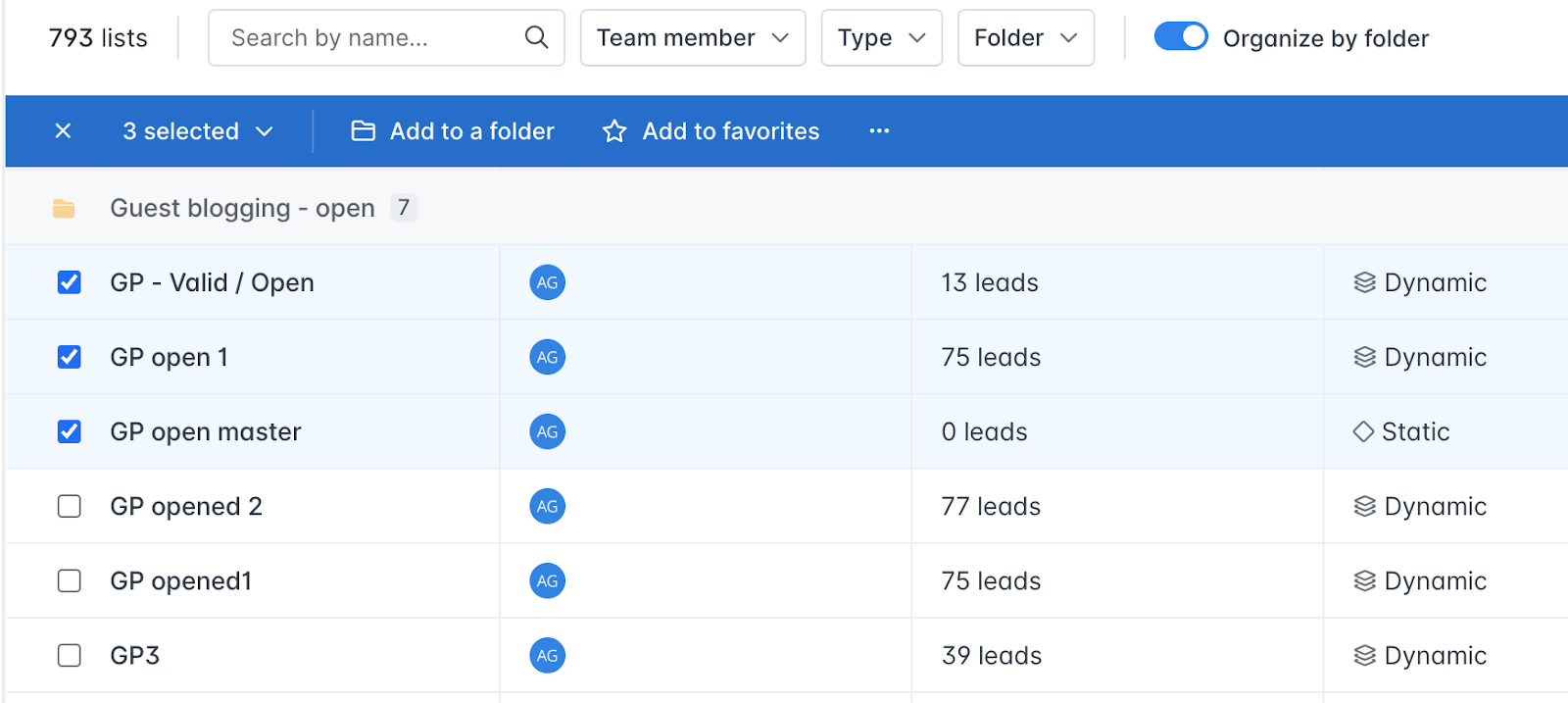Image resolution: width=1568 pixels, height=703 pixels.
Task: Expand the Folder filter dropdown
Action: (x=1025, y=38)
